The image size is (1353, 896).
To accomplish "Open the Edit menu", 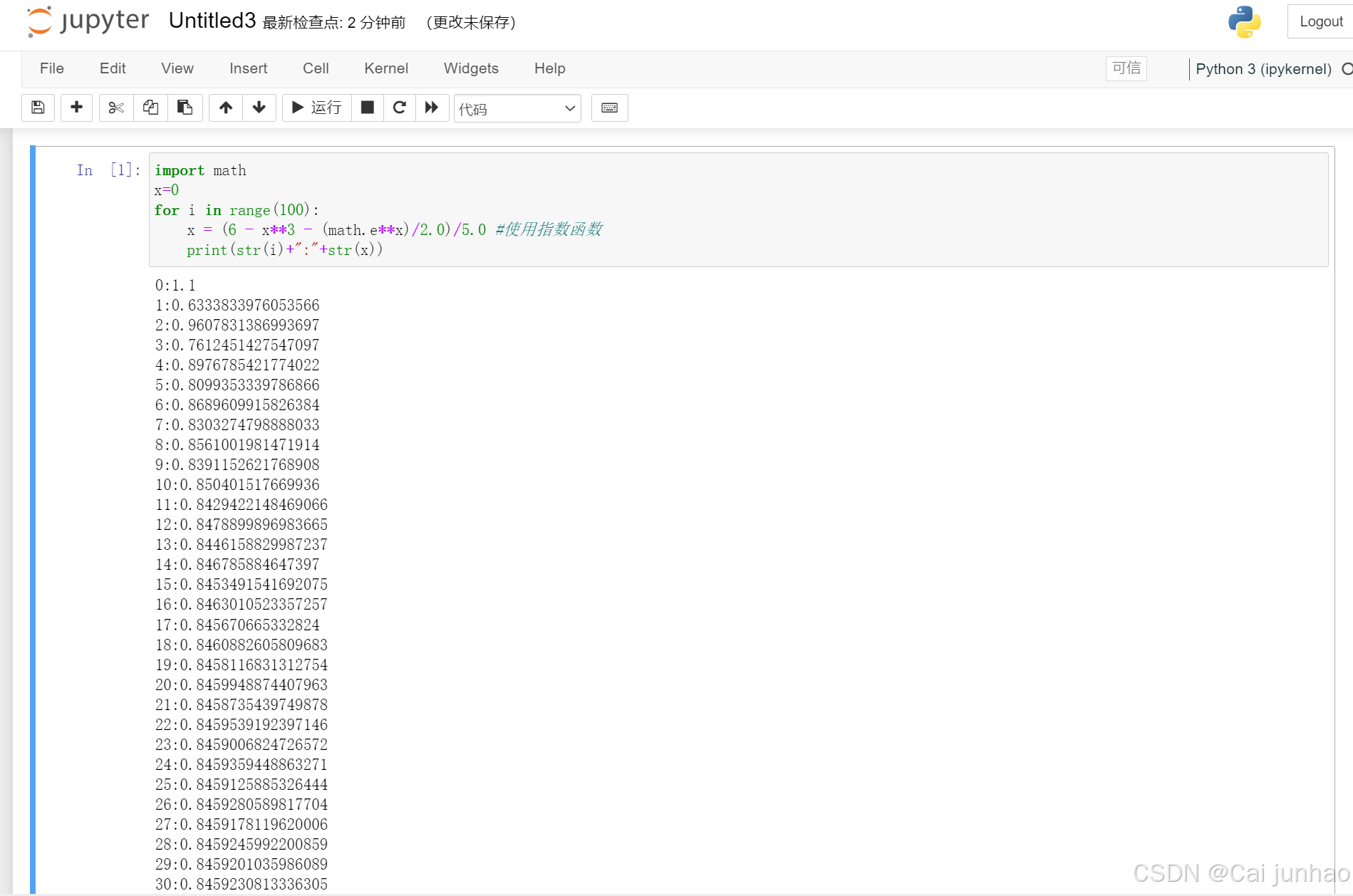I will 113,68.
